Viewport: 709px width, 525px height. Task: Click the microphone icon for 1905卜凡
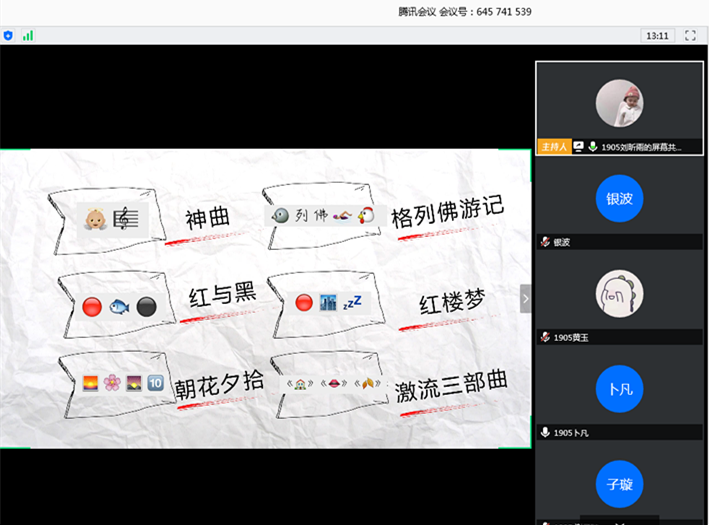click(545, 432)
